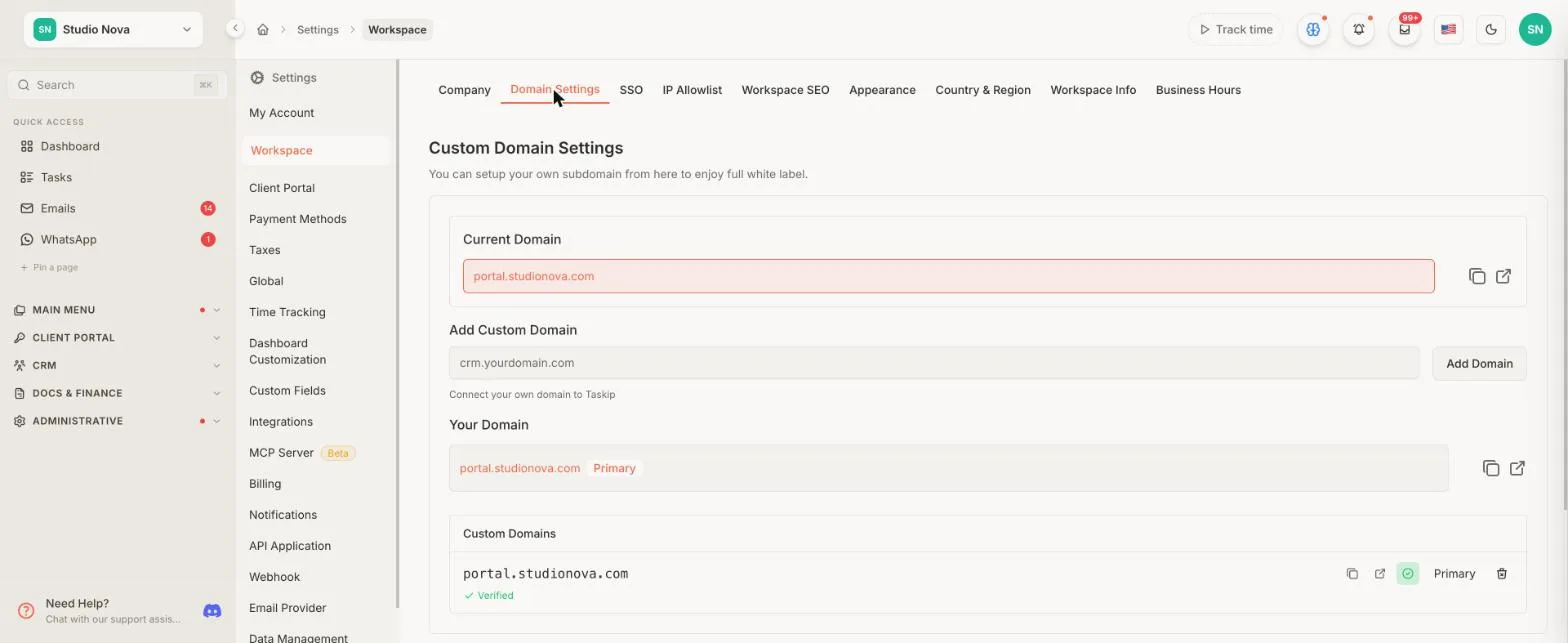Open the SN user avatar menu

1535,30
